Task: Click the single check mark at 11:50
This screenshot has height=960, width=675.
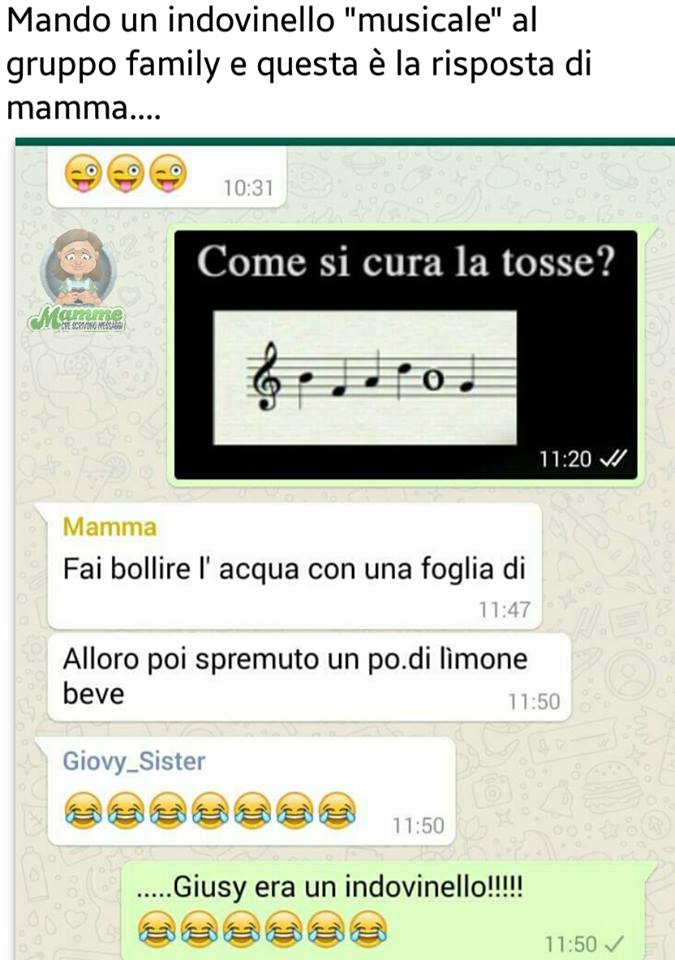Action: pyautogui.click(x=614, y=943)
